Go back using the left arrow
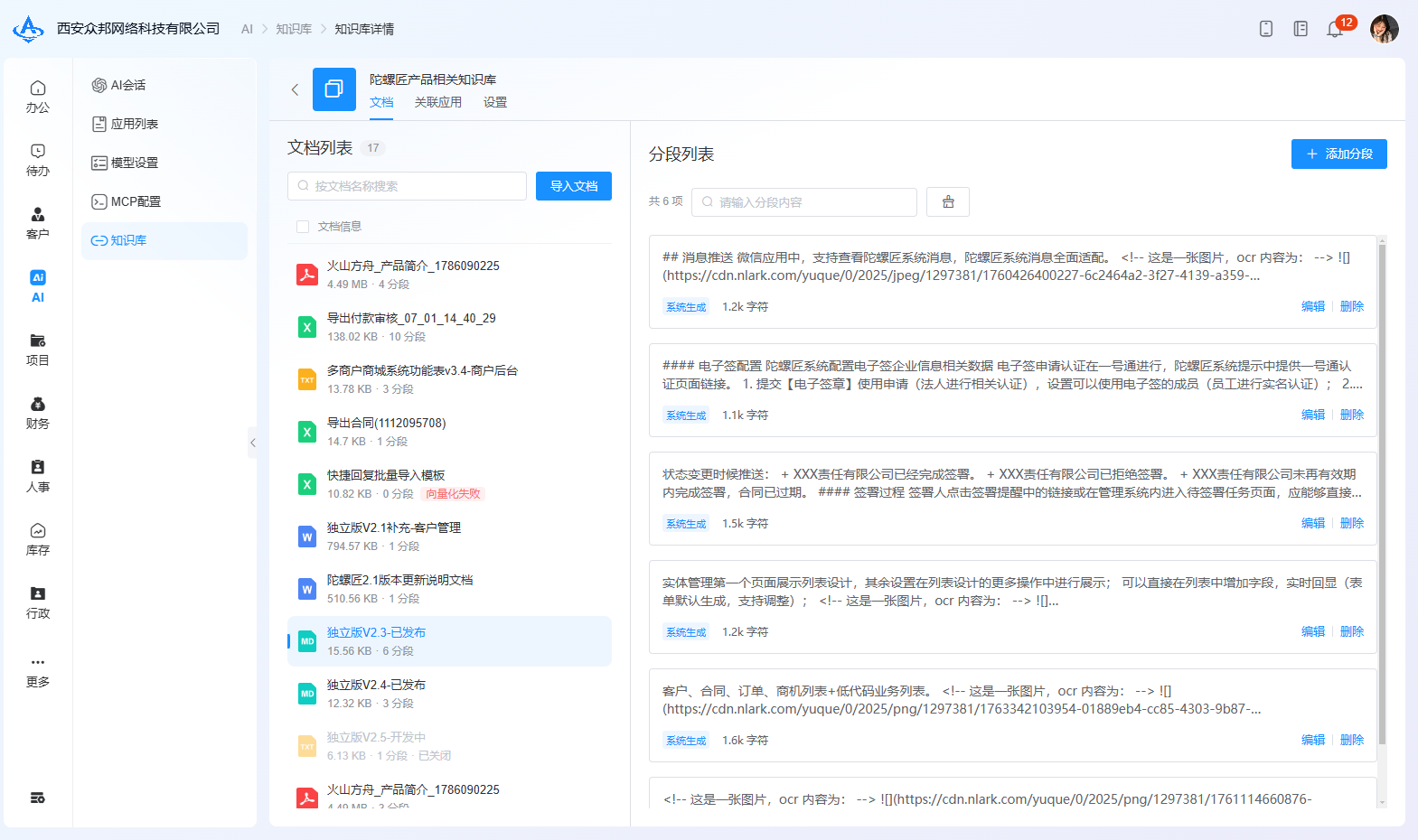Image resolution: width=1418 pixels, height=840 pixels. tap(295, 89)
